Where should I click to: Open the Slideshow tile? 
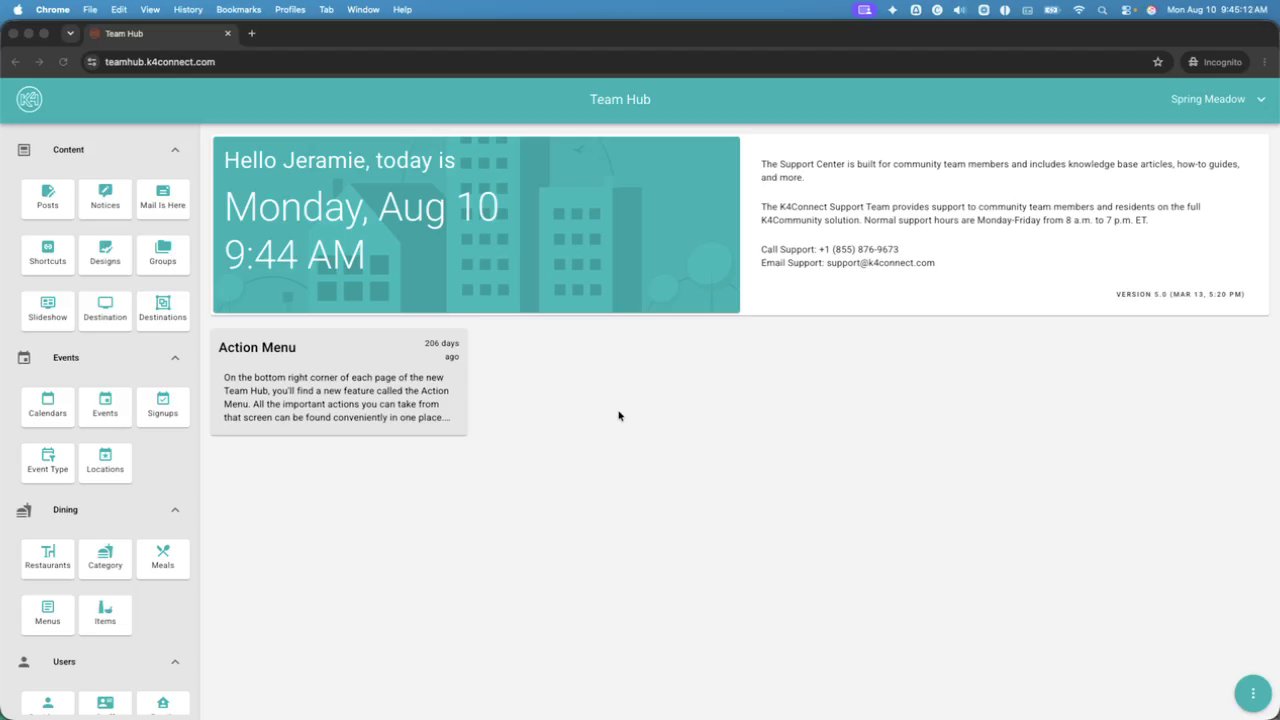click(48, 310)
